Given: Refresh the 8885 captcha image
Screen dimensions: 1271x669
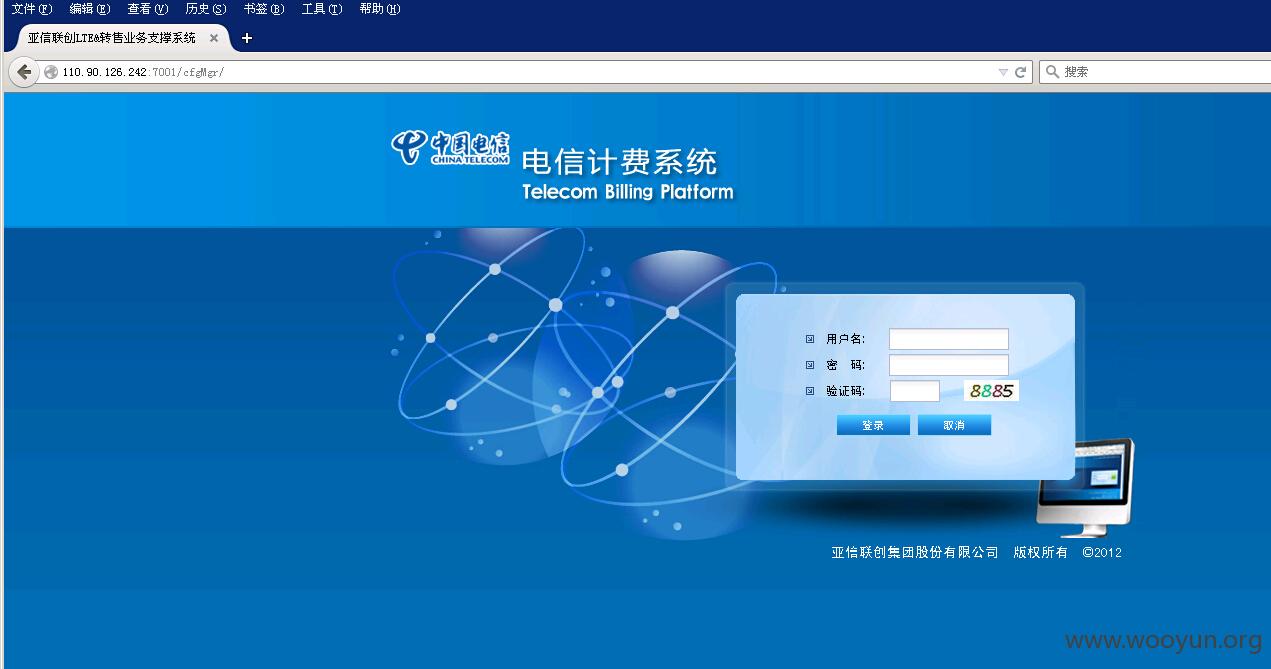Looking at the screenshot, I should 991,391.
